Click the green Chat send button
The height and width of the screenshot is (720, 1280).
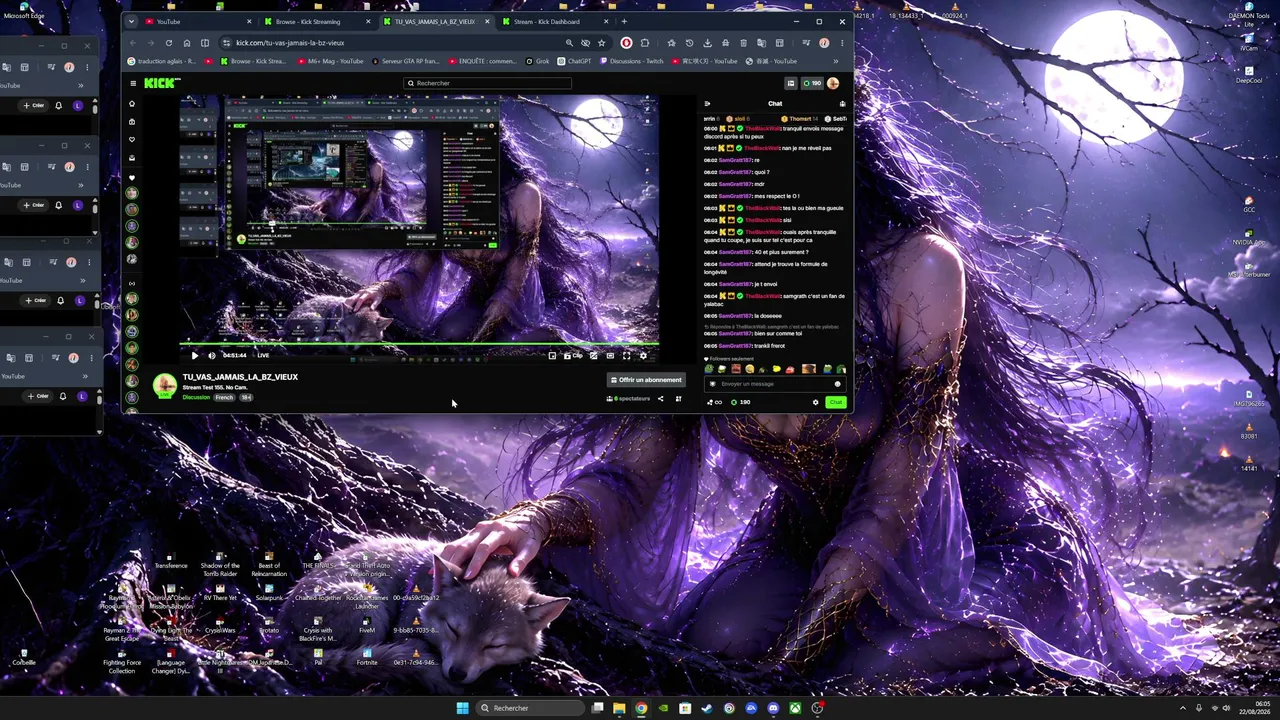836,402
